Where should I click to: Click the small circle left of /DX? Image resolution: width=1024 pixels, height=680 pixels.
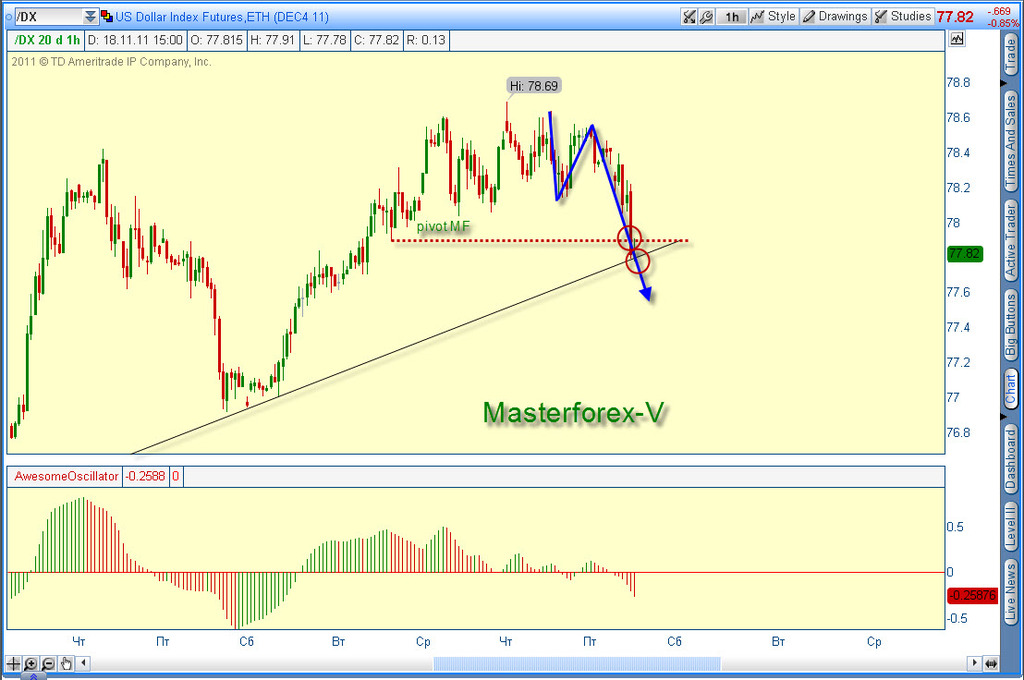(8, 16)
